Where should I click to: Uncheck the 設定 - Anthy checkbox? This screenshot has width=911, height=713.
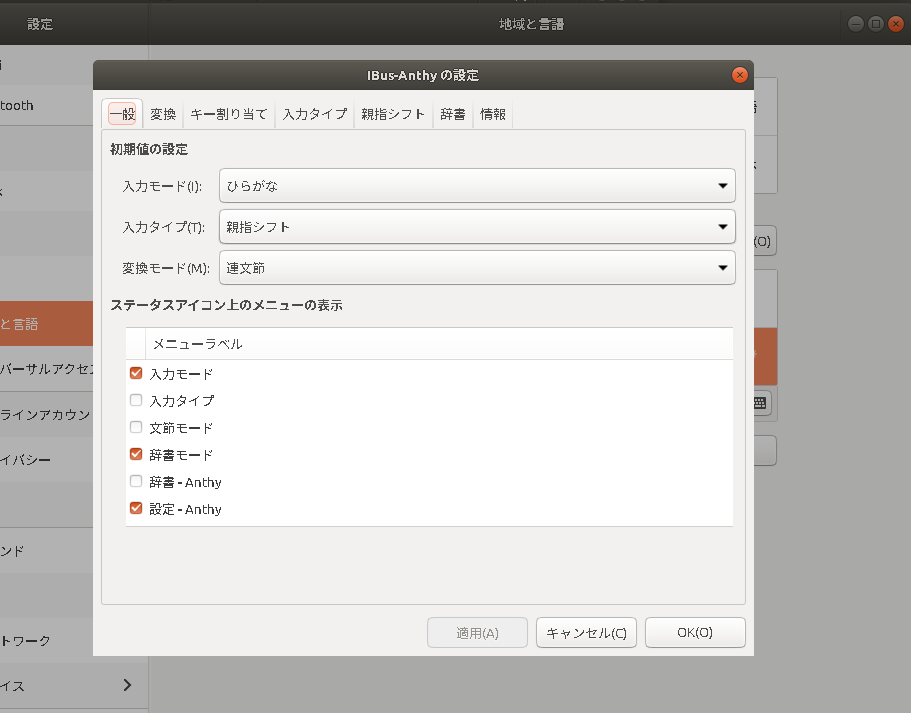click(x=136, y=508)
